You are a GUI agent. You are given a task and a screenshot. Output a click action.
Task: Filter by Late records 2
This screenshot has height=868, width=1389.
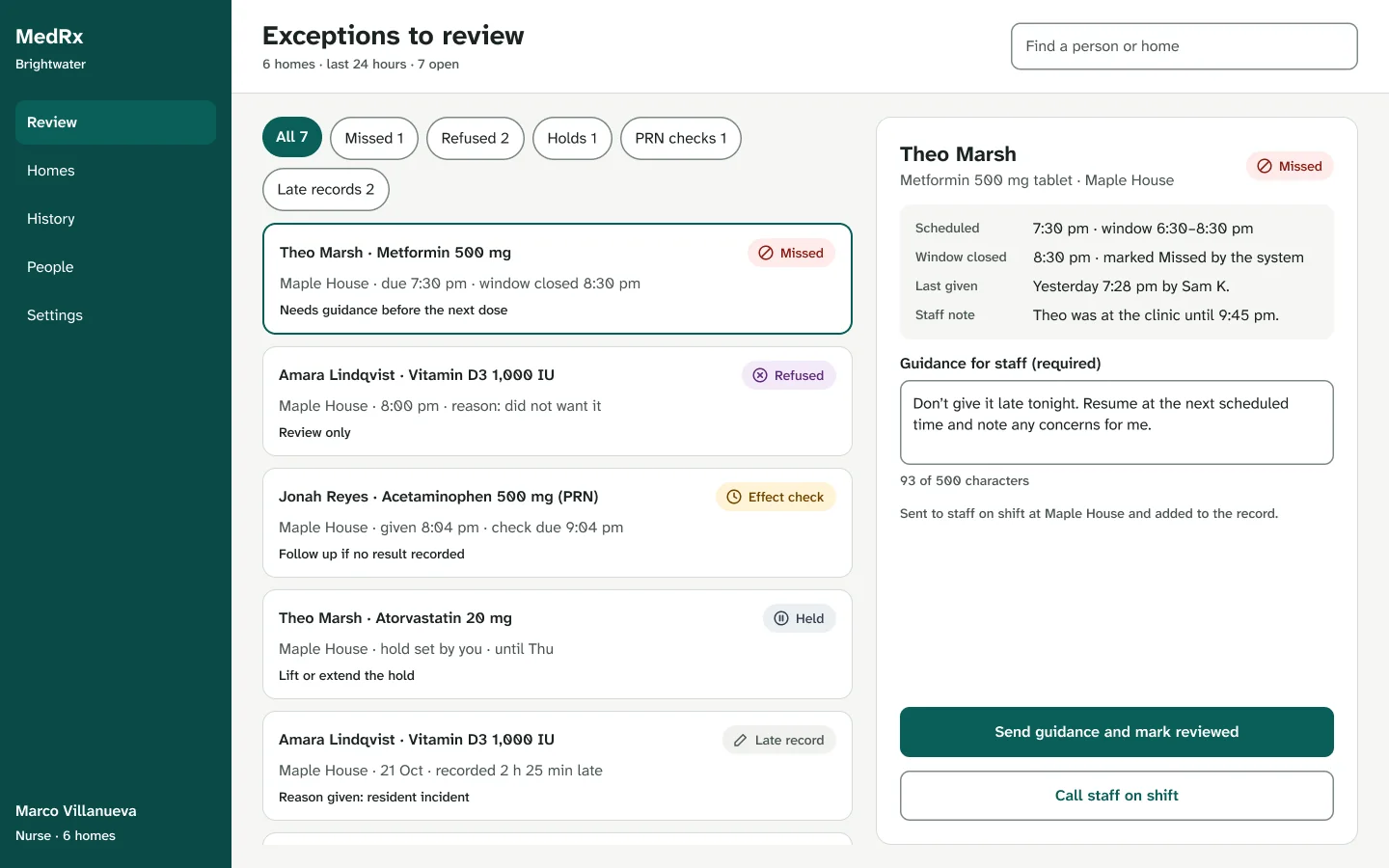click(326, 189)
